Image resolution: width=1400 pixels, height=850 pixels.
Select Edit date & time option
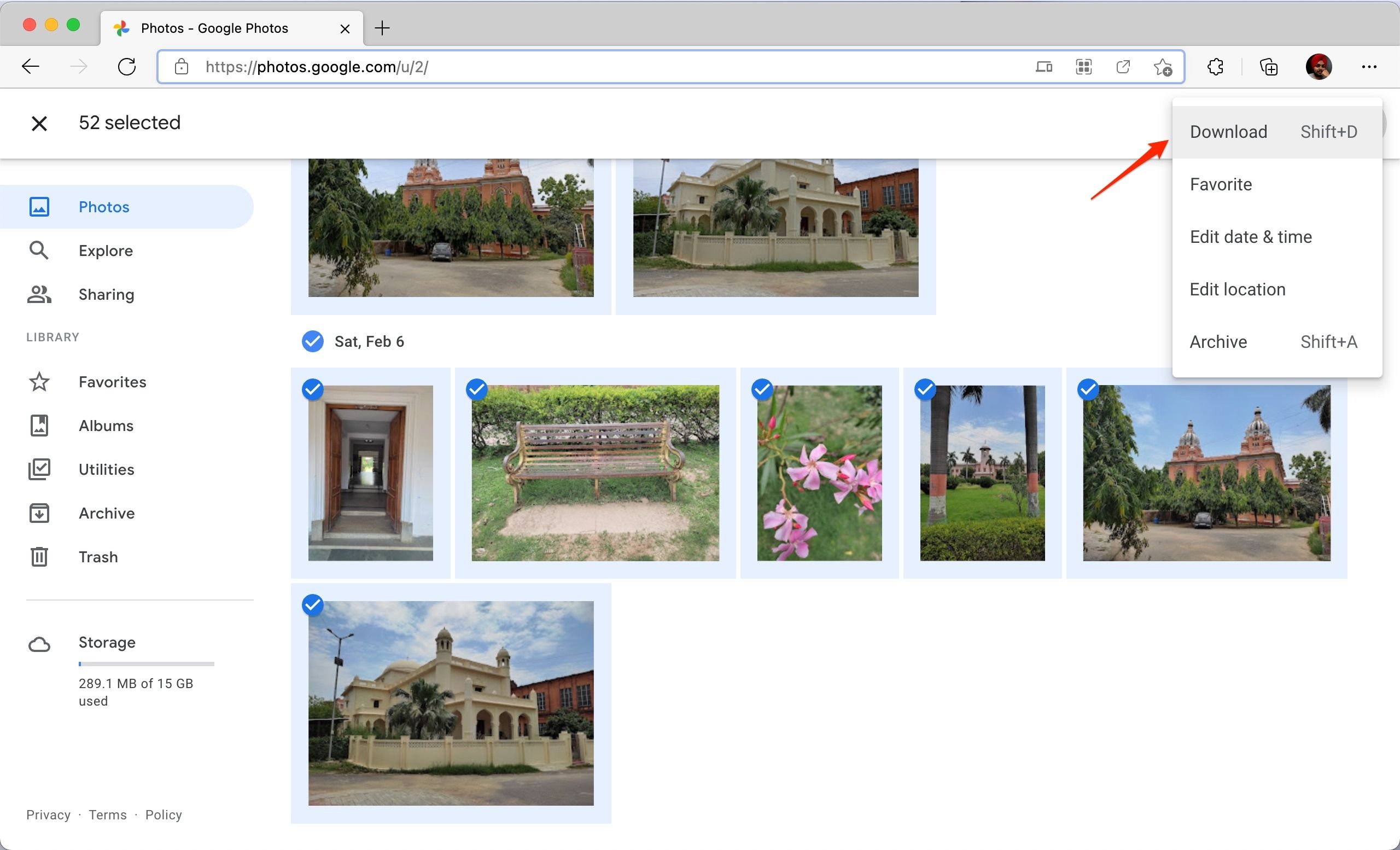tap(1251, 237)
